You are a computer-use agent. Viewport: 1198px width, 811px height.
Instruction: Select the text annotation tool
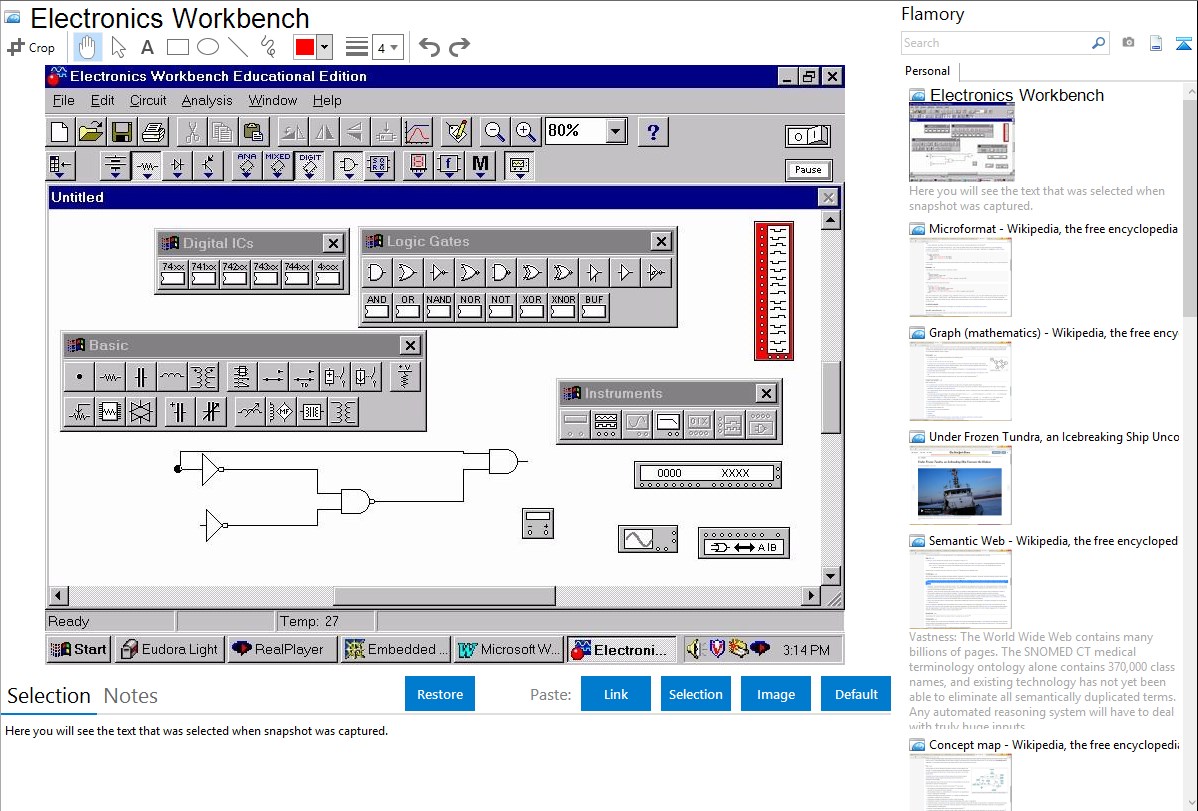pyautogui.click(x=147, y=47)
